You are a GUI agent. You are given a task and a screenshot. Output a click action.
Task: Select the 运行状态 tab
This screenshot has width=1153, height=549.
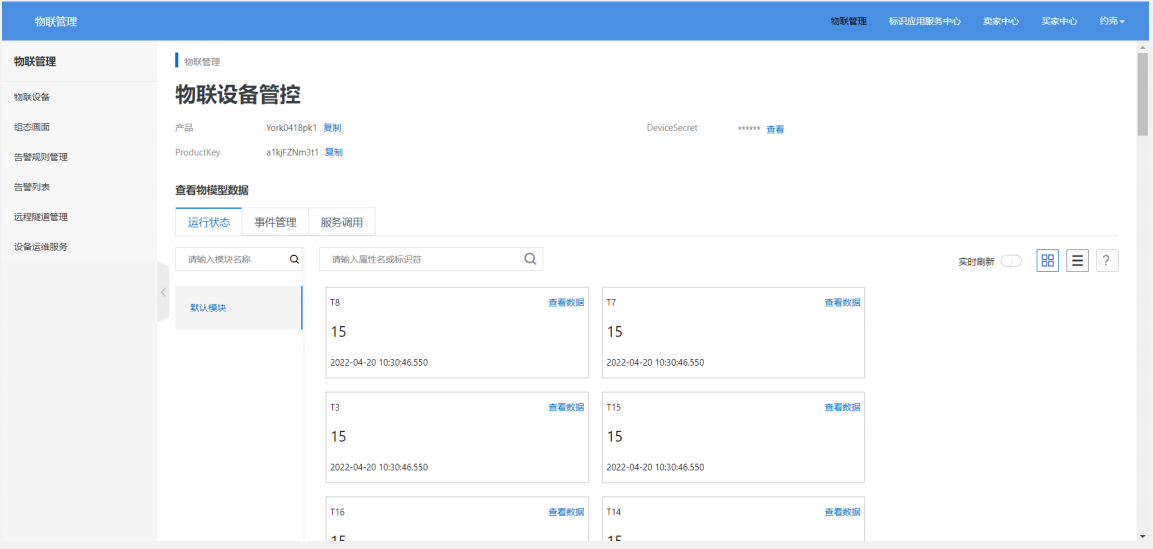click(208, 222)
